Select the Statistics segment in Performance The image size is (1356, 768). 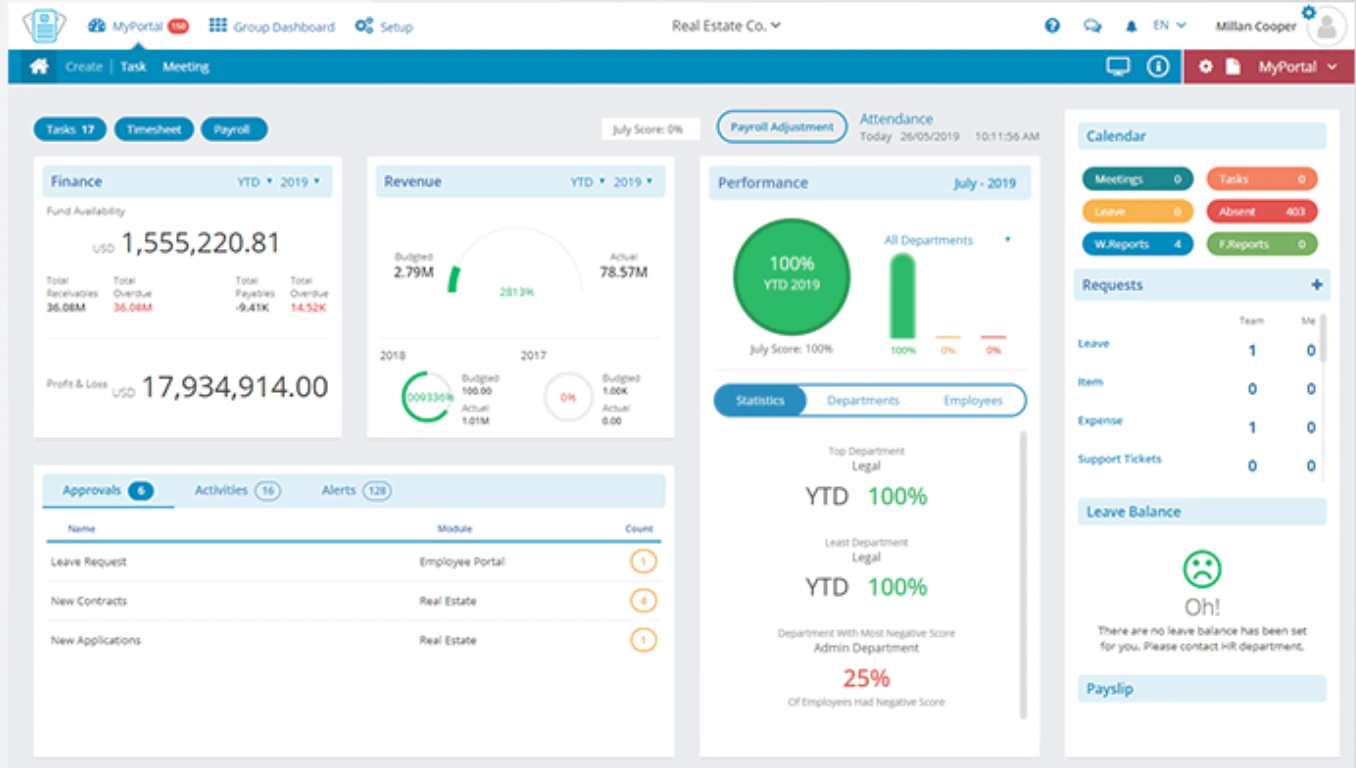click(x=760, y=401)
